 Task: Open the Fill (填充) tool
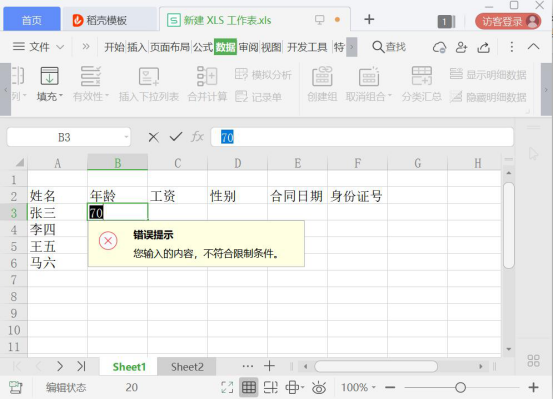[x=49, y=84]
